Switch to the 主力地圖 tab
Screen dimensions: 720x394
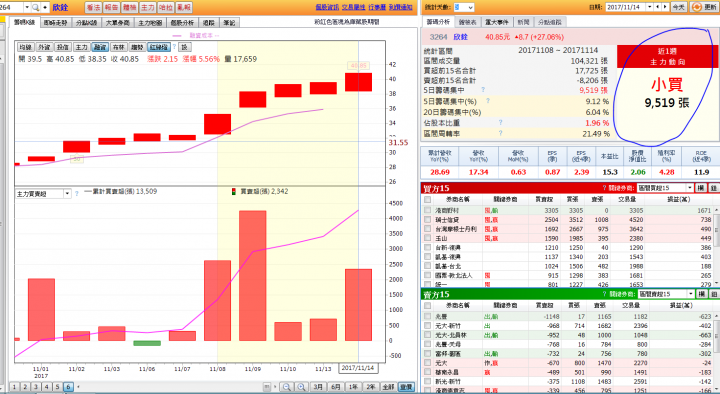point(150,23)
